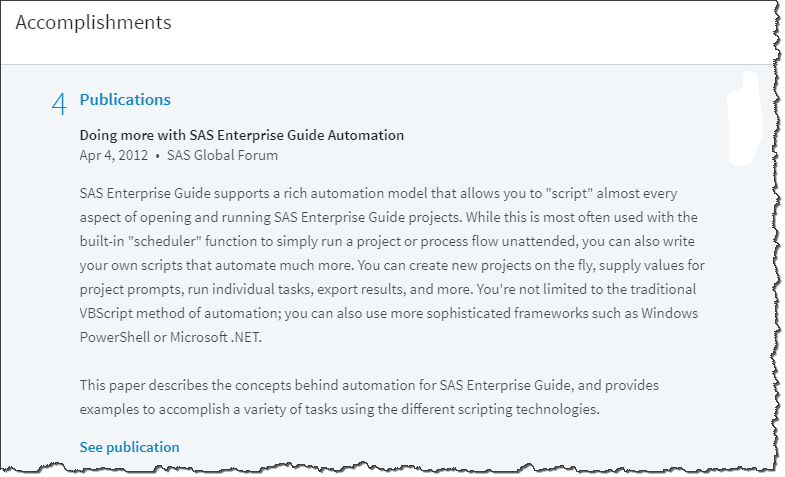Open the Publications section heading link
Image resolution: width=785 pixels, height=477 pixels.
(x=125, y=100)
